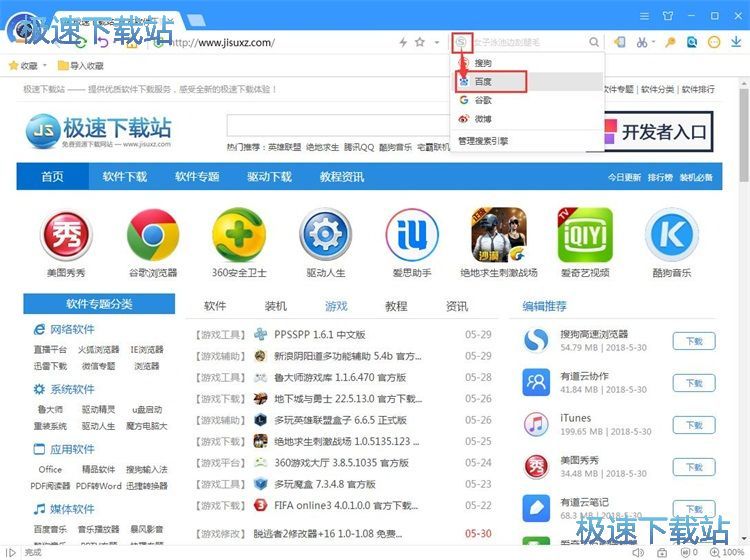Open 爱奇艺视频 iQIYI icon
This screenshot has width=750, height=560.
[x=585, y=234]
